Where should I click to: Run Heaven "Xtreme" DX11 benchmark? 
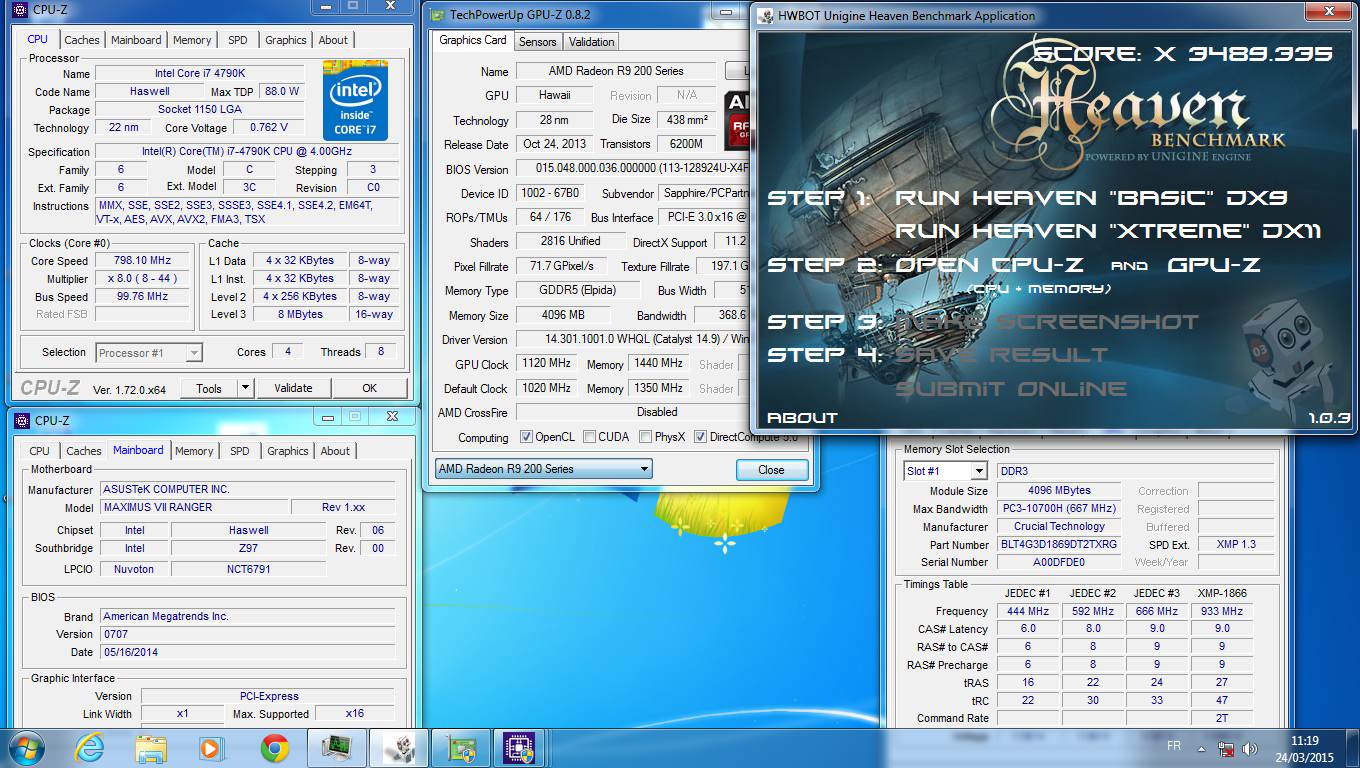pyautogui.click(x=1108, y=232)
